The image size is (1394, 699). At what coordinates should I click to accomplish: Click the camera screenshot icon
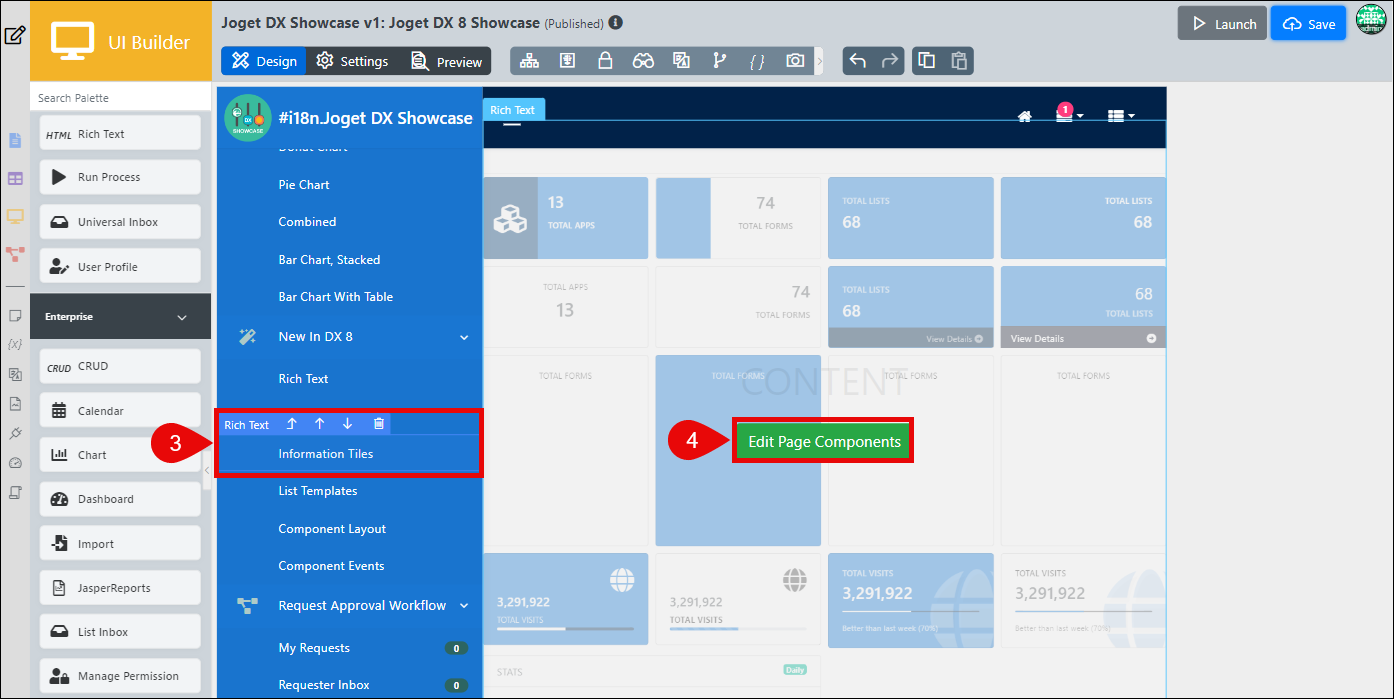pyautogui.click(x=795, y=61)
